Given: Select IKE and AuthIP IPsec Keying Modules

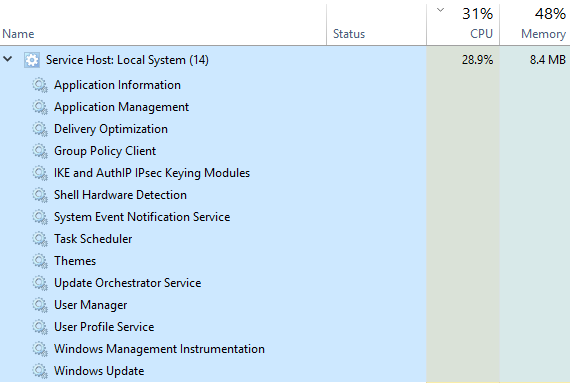Looking at the screenshot, I should coord(152,173).
